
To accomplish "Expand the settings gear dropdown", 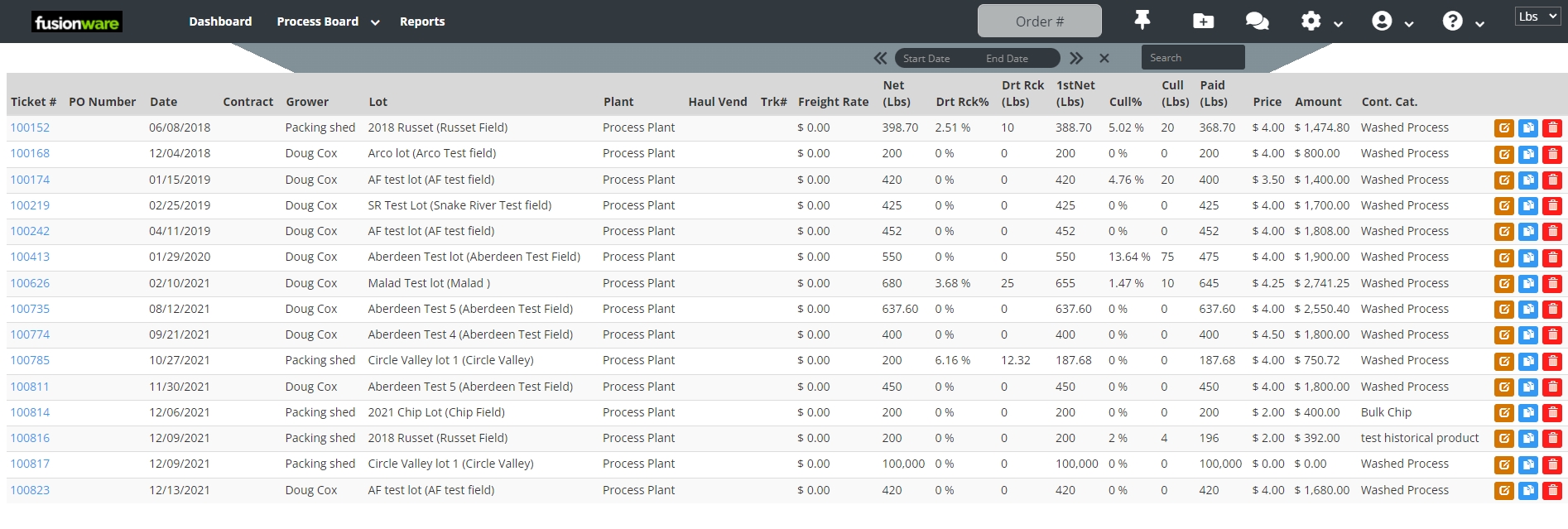I will (x=1321, y=22).
